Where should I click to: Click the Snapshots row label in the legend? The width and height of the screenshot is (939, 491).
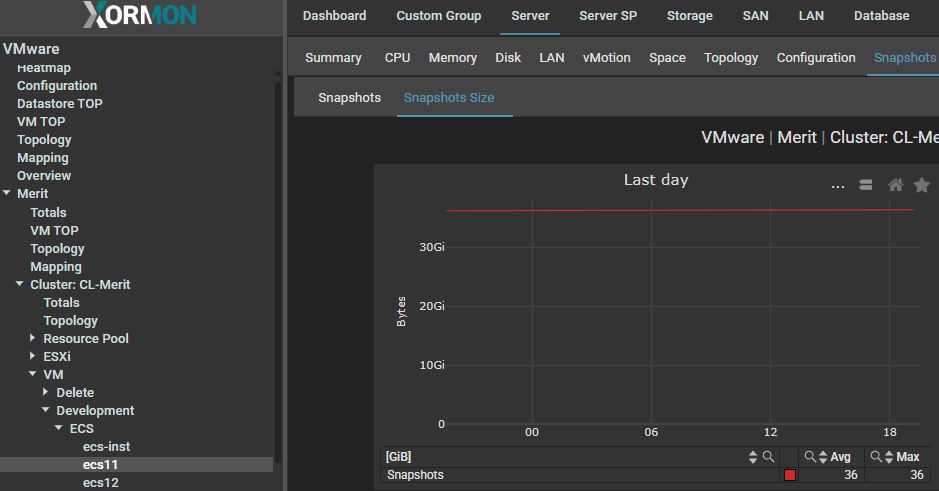click(x=415, y=475)
